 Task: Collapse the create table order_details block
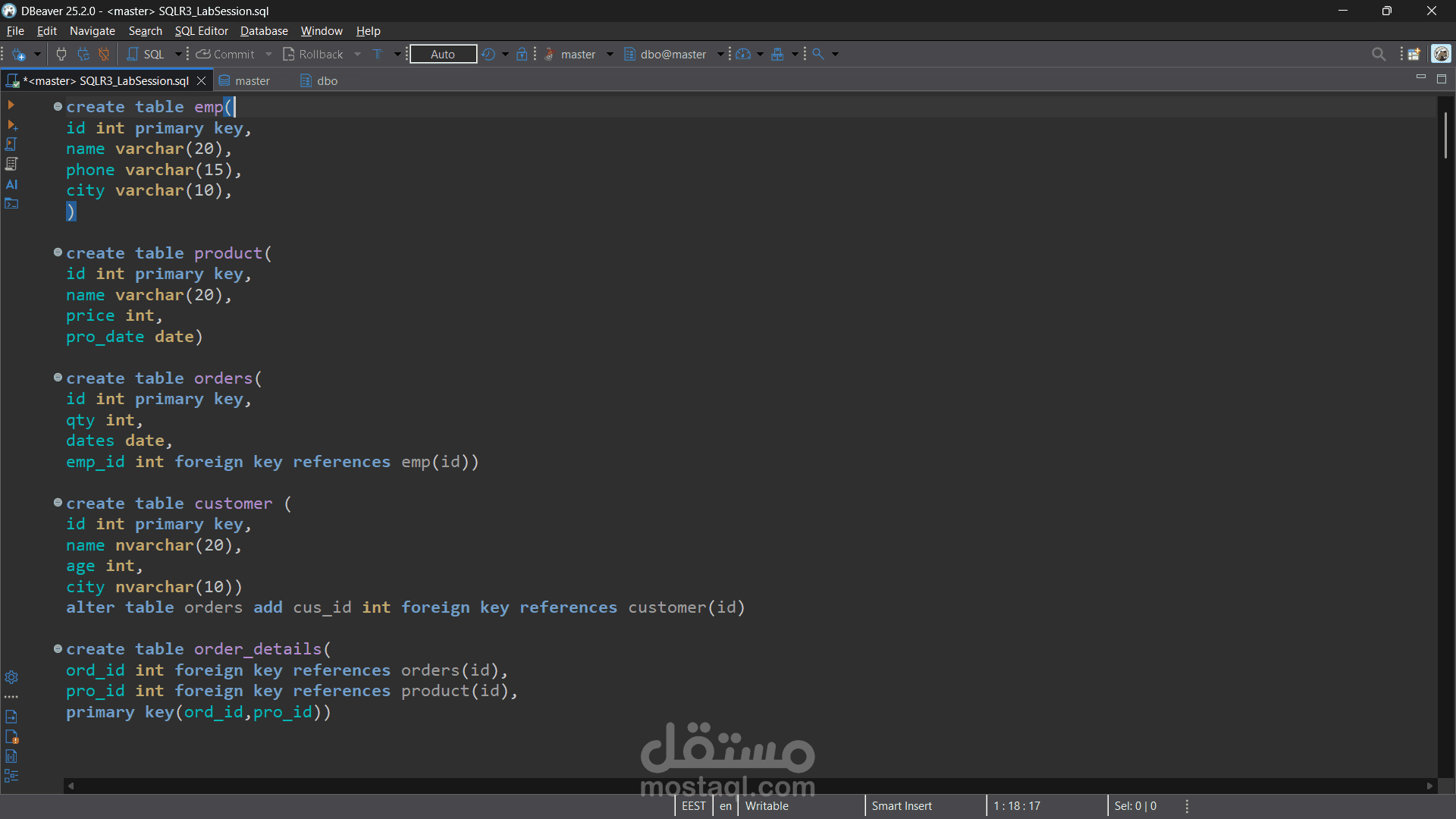[x=58, y=649]
